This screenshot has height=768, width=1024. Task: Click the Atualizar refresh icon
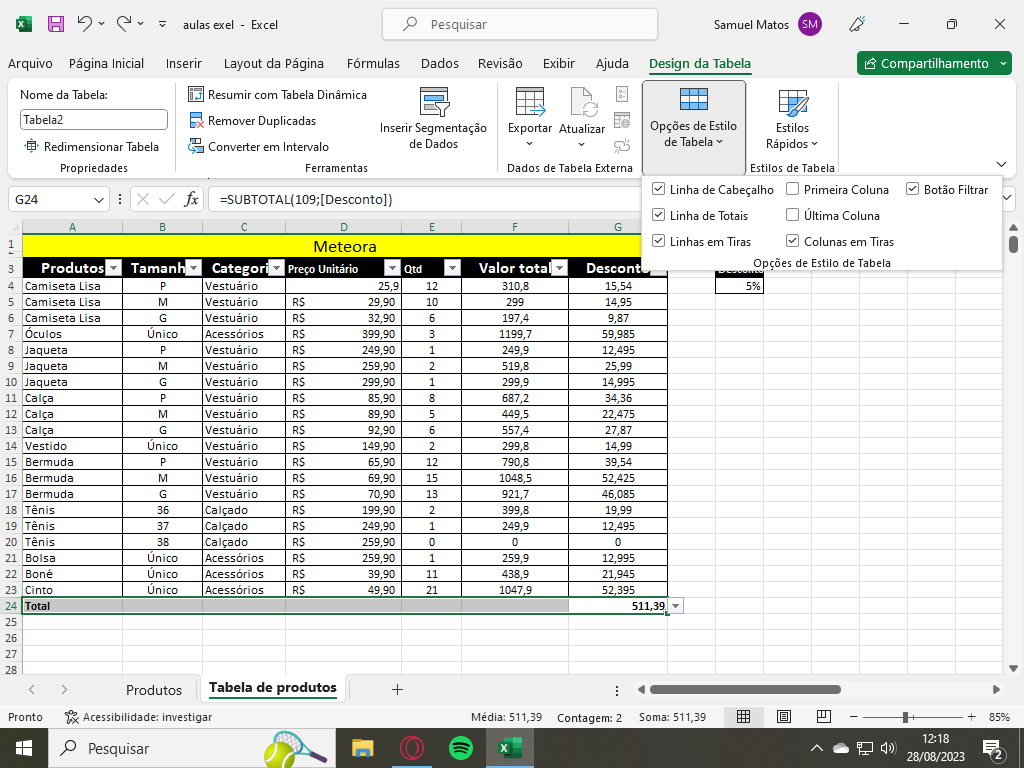582,102
